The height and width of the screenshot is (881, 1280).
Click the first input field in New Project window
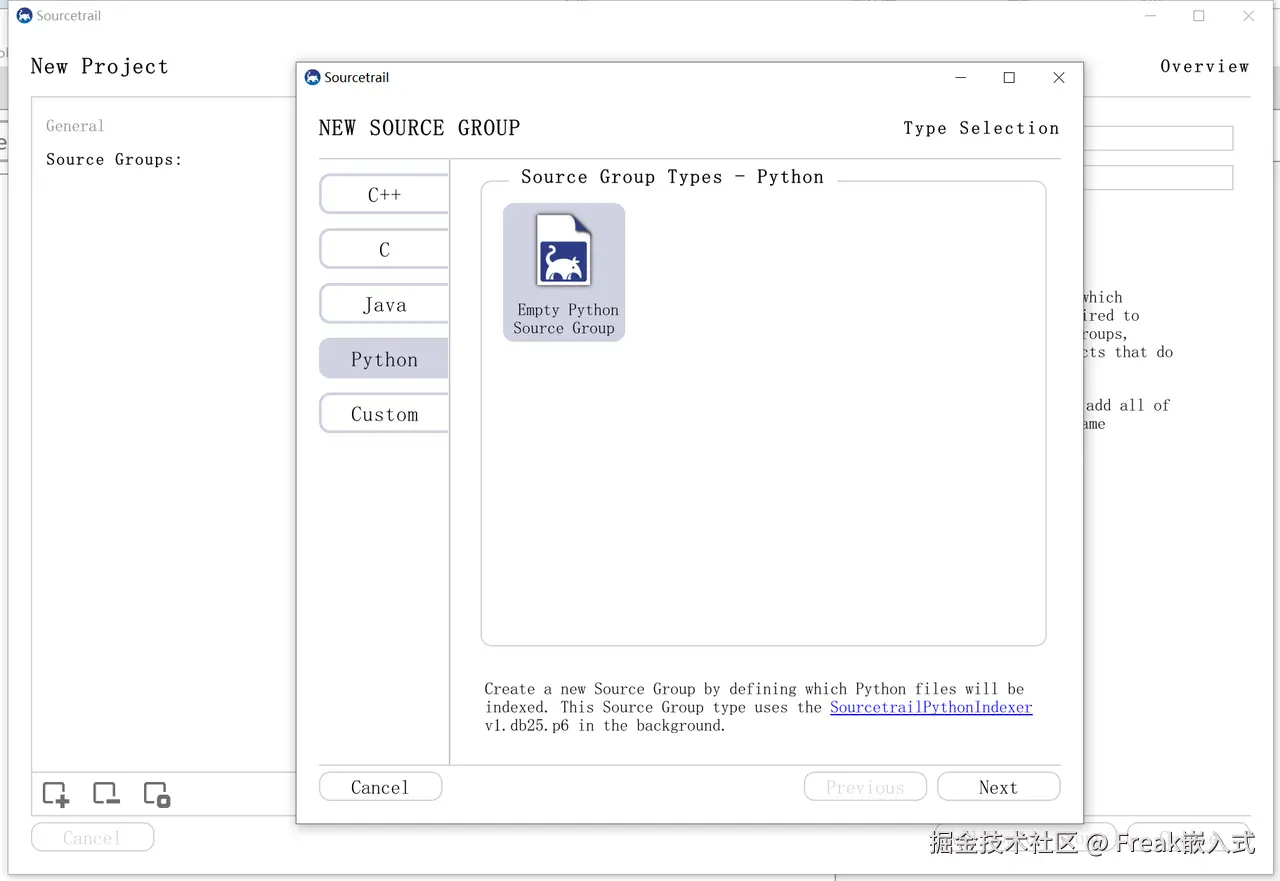point(1158,138)
